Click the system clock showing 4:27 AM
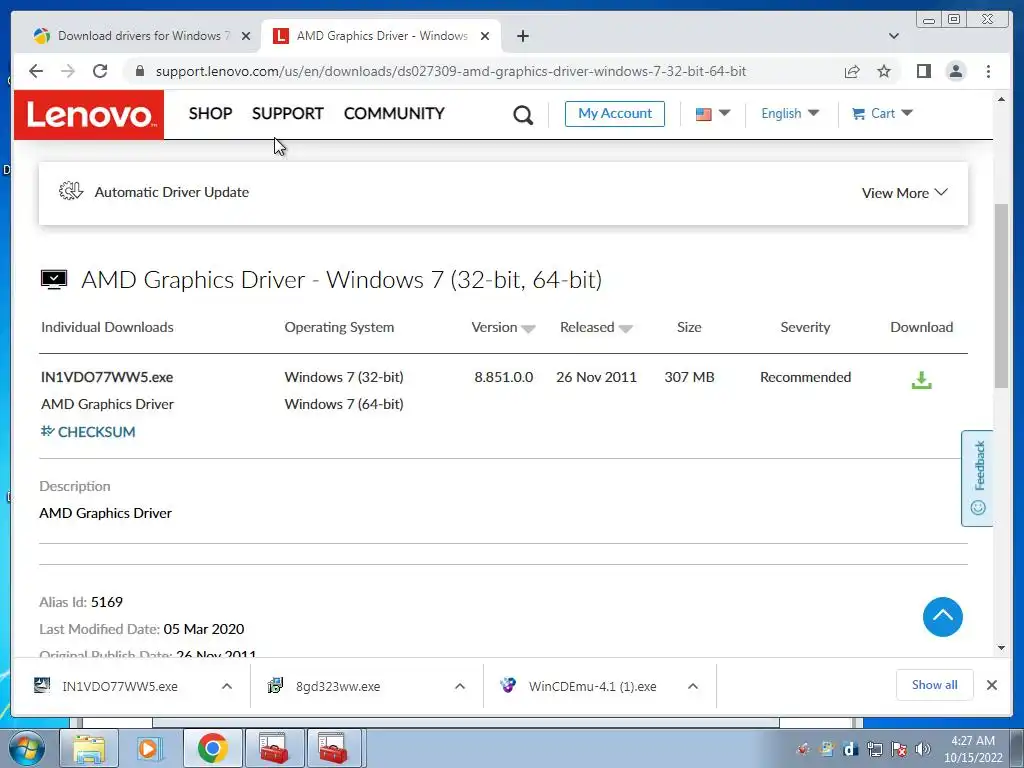This screenshot has width=1024, height=768. click(x=973, y=749)
